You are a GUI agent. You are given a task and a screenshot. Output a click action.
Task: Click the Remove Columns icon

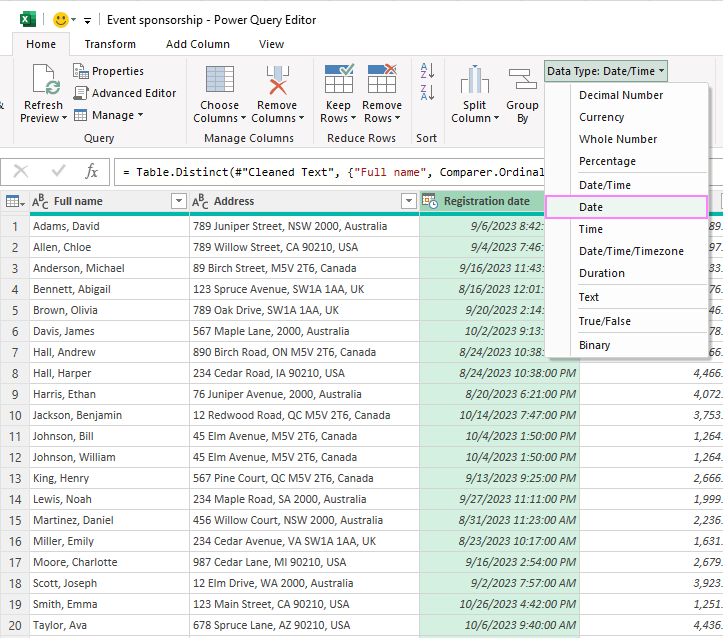coord(277,79)
